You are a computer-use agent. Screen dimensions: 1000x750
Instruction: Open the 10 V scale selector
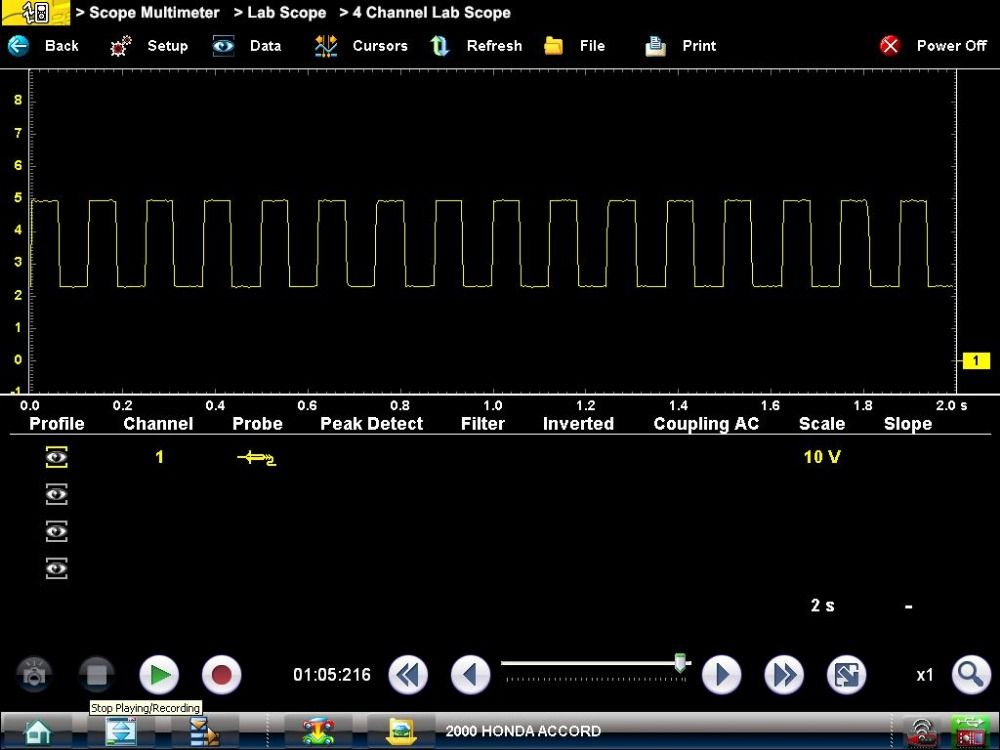click(x=821, y=457)
